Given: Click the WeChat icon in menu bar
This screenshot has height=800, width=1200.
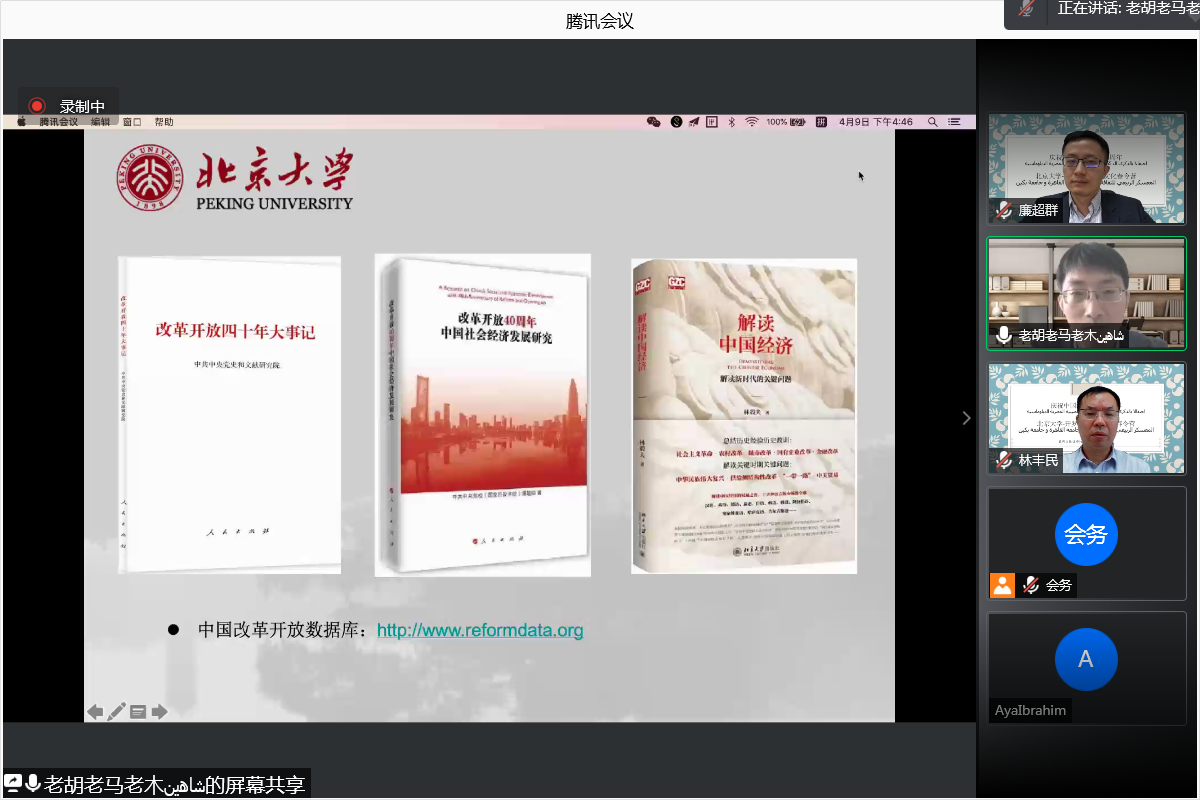Looking at the screenshot, I should tap(654, 122).
